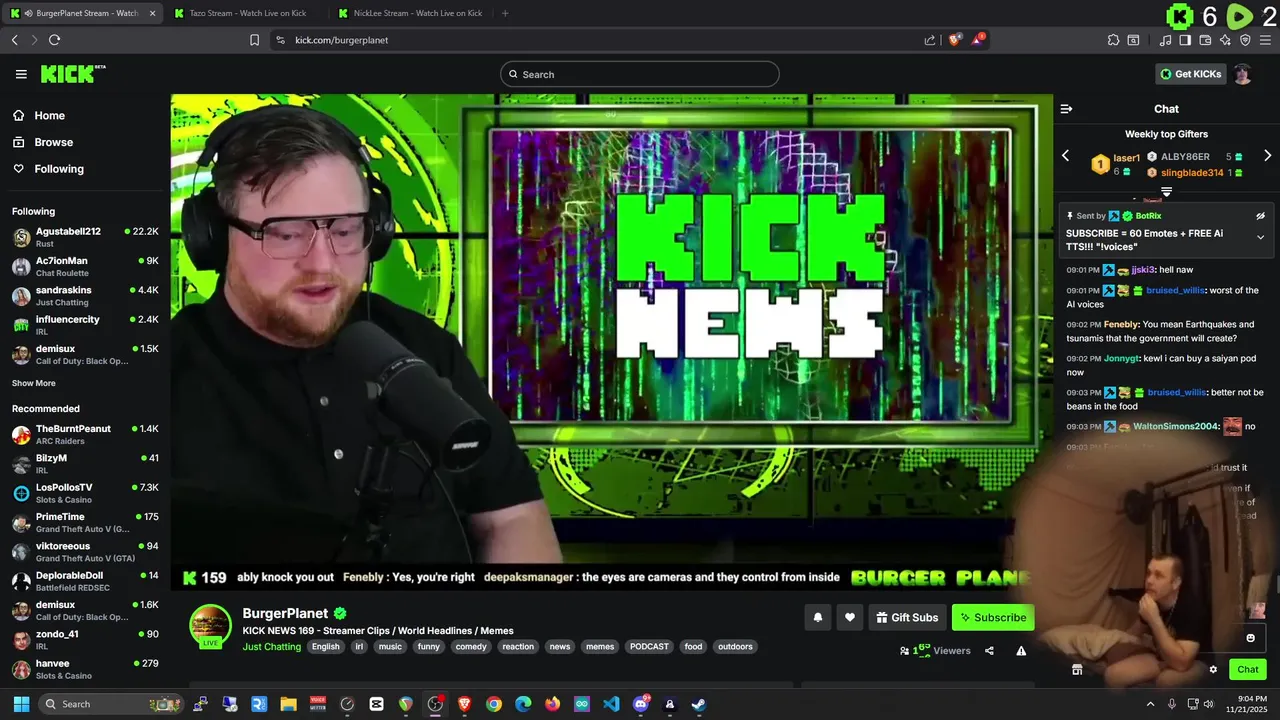
Task: Click the English language tag
Action: [x=325, y=647]
